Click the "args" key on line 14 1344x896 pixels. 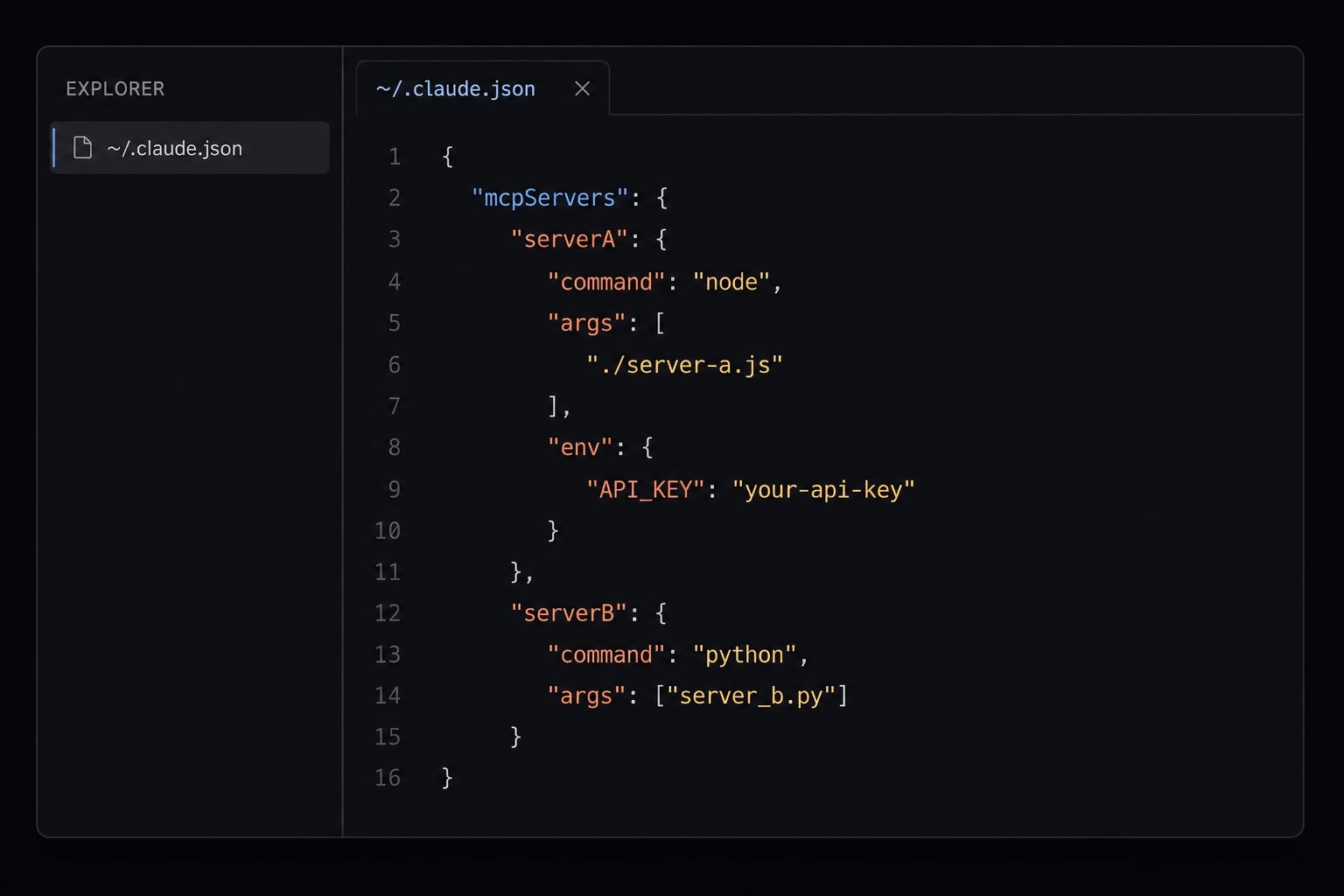(586, 696)
